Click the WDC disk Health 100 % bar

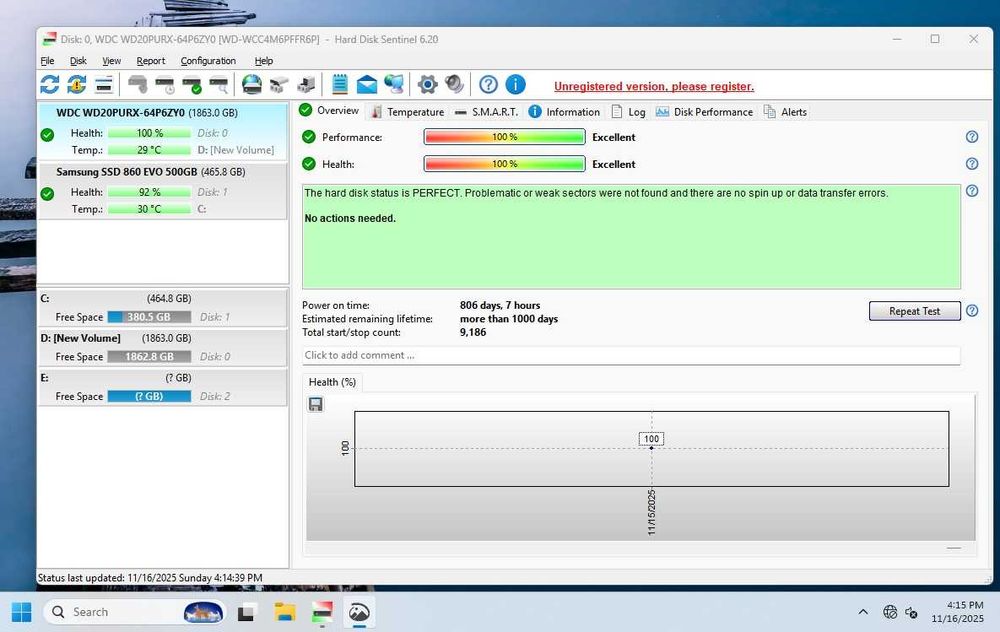point(149,133)
